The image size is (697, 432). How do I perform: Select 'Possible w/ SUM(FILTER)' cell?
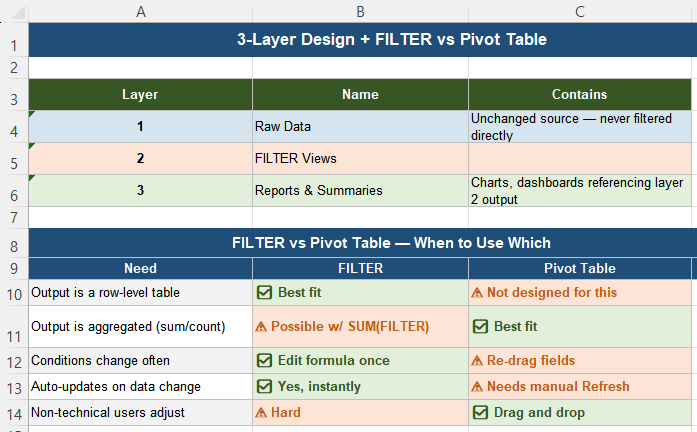coord(360,327)
